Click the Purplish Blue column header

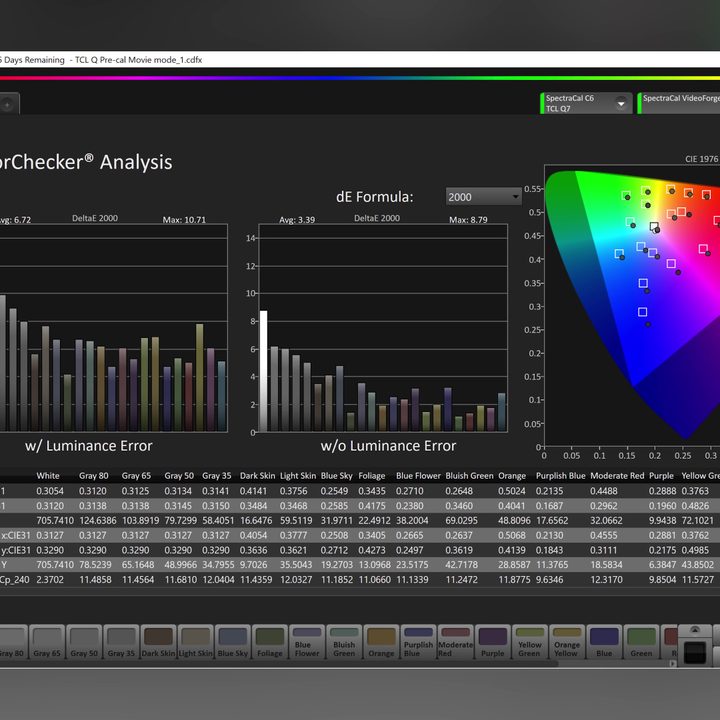(x=561, y=476)
